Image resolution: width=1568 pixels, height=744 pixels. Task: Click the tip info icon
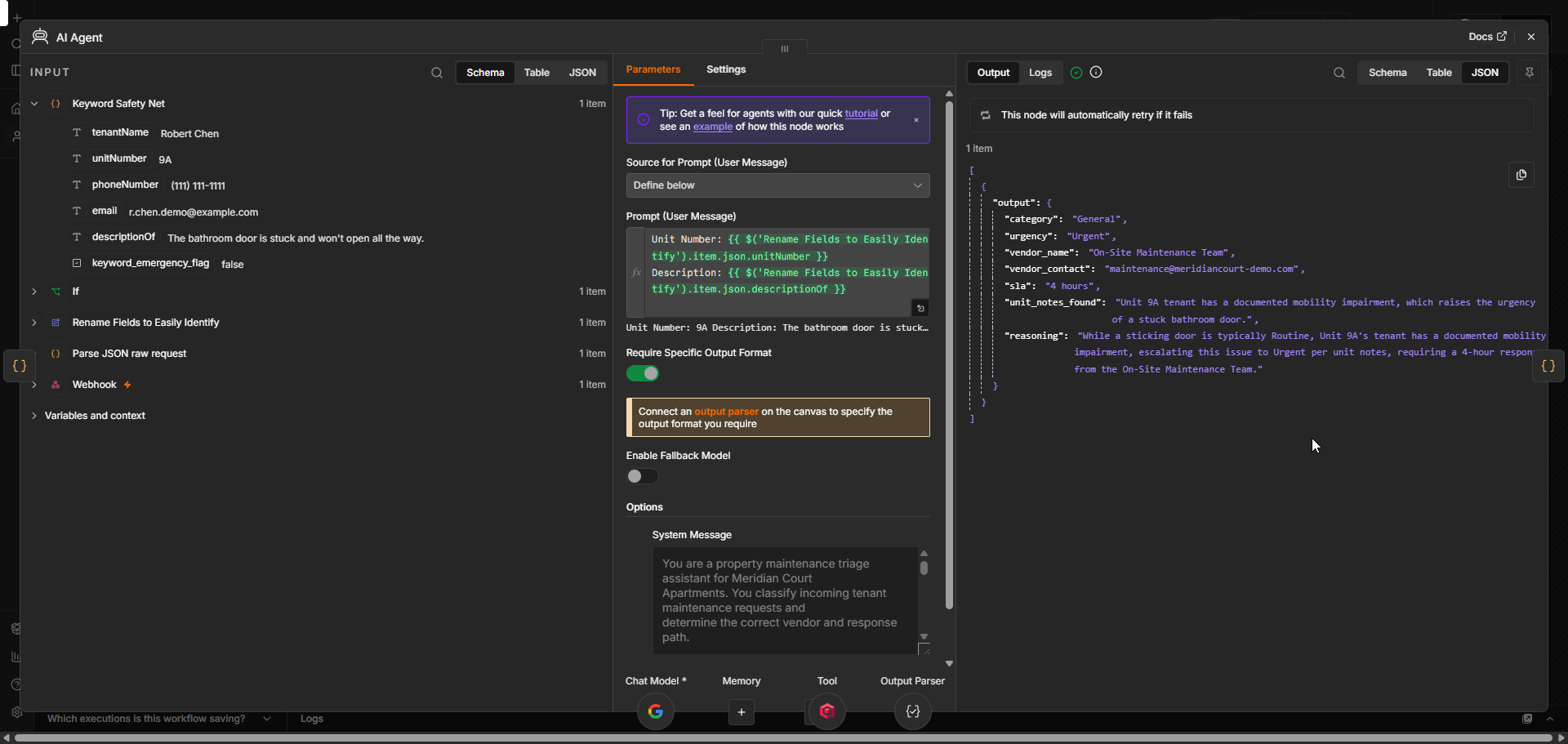pyautogui.click(x=644, y=119)
